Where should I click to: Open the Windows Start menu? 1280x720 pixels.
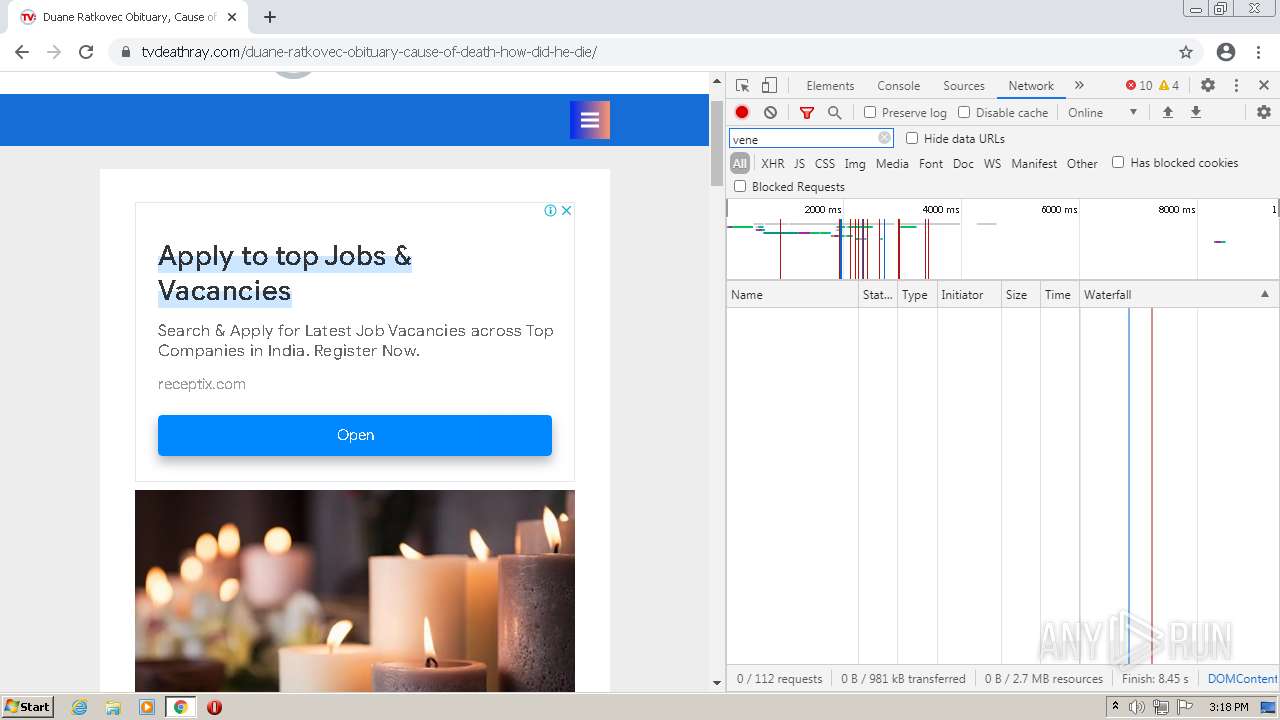(x=28, y=707)
